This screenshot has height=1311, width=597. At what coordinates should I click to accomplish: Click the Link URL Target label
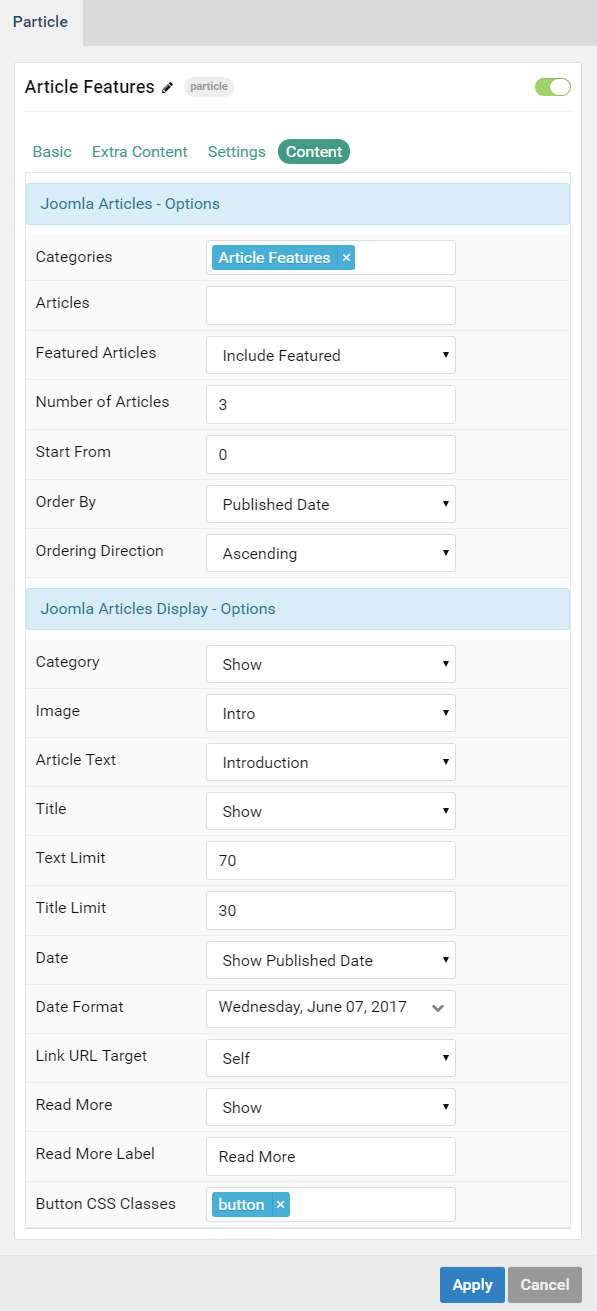pos(91,1056)
